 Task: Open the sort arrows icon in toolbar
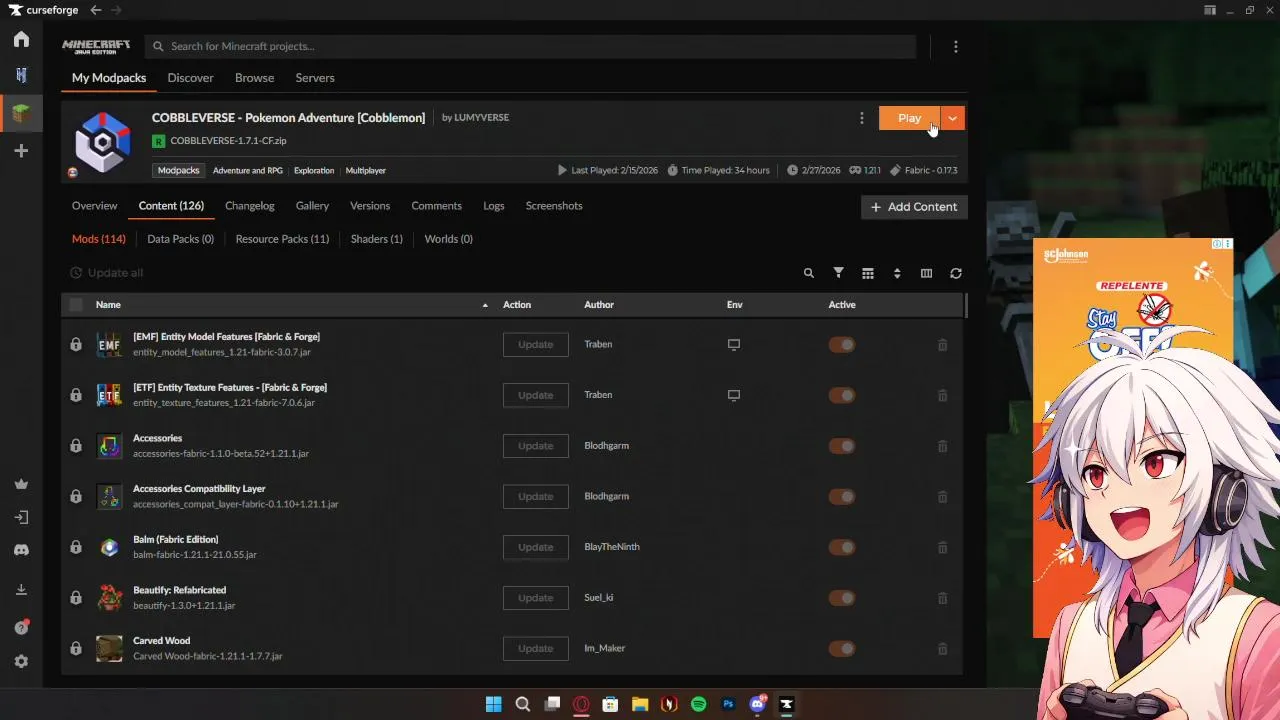click(897, 273)
